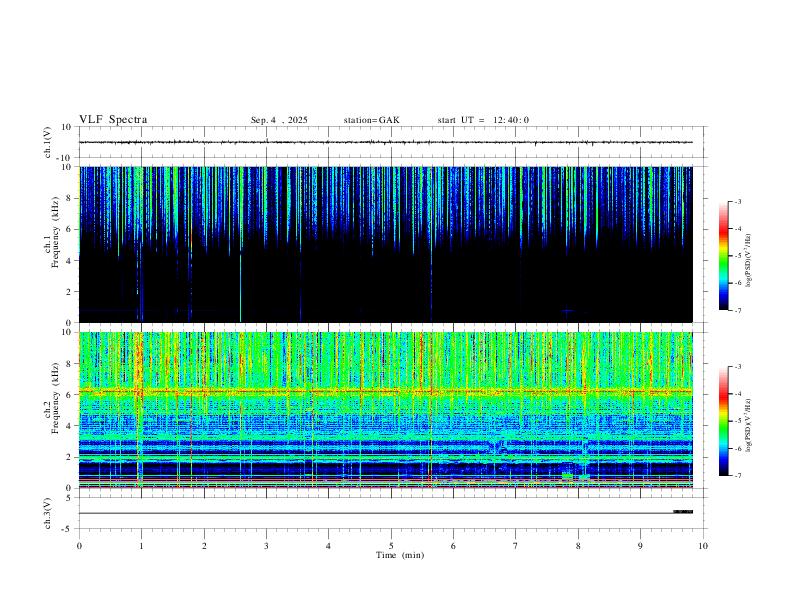
Task: Click the '-3' label on upper colorbar
Action: (737, 201)
